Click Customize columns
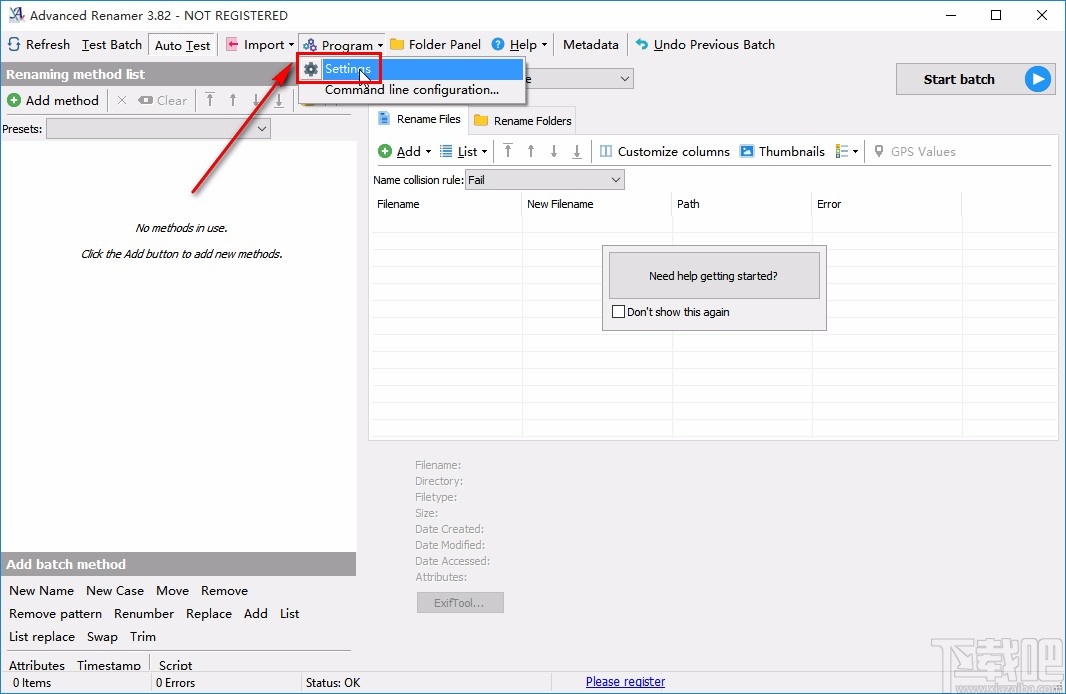This screenshot has height=694, width=1066. pos(664,152)
